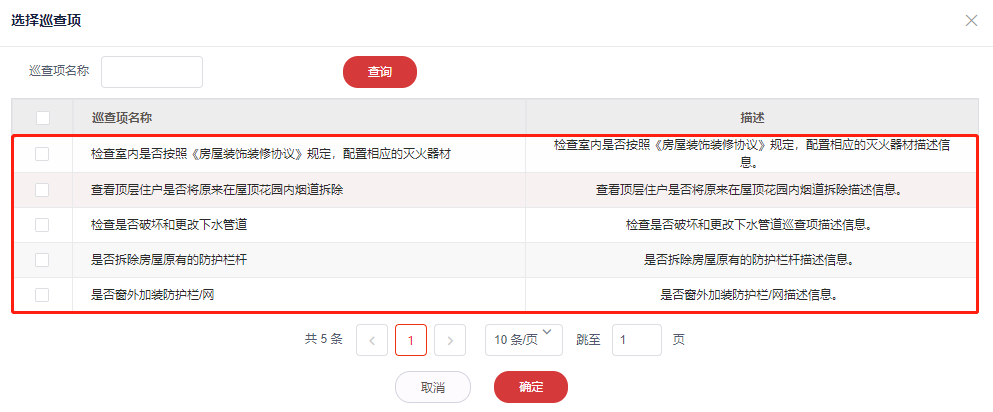Click the 查询 search button
This screenshot has width=993, height=412.
[379, 72]
